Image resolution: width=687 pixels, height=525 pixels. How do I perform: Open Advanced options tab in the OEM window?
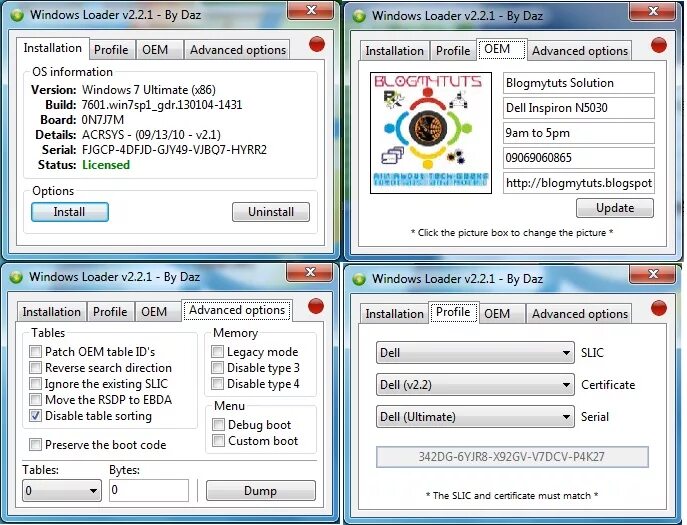click(x=580, y=51)
